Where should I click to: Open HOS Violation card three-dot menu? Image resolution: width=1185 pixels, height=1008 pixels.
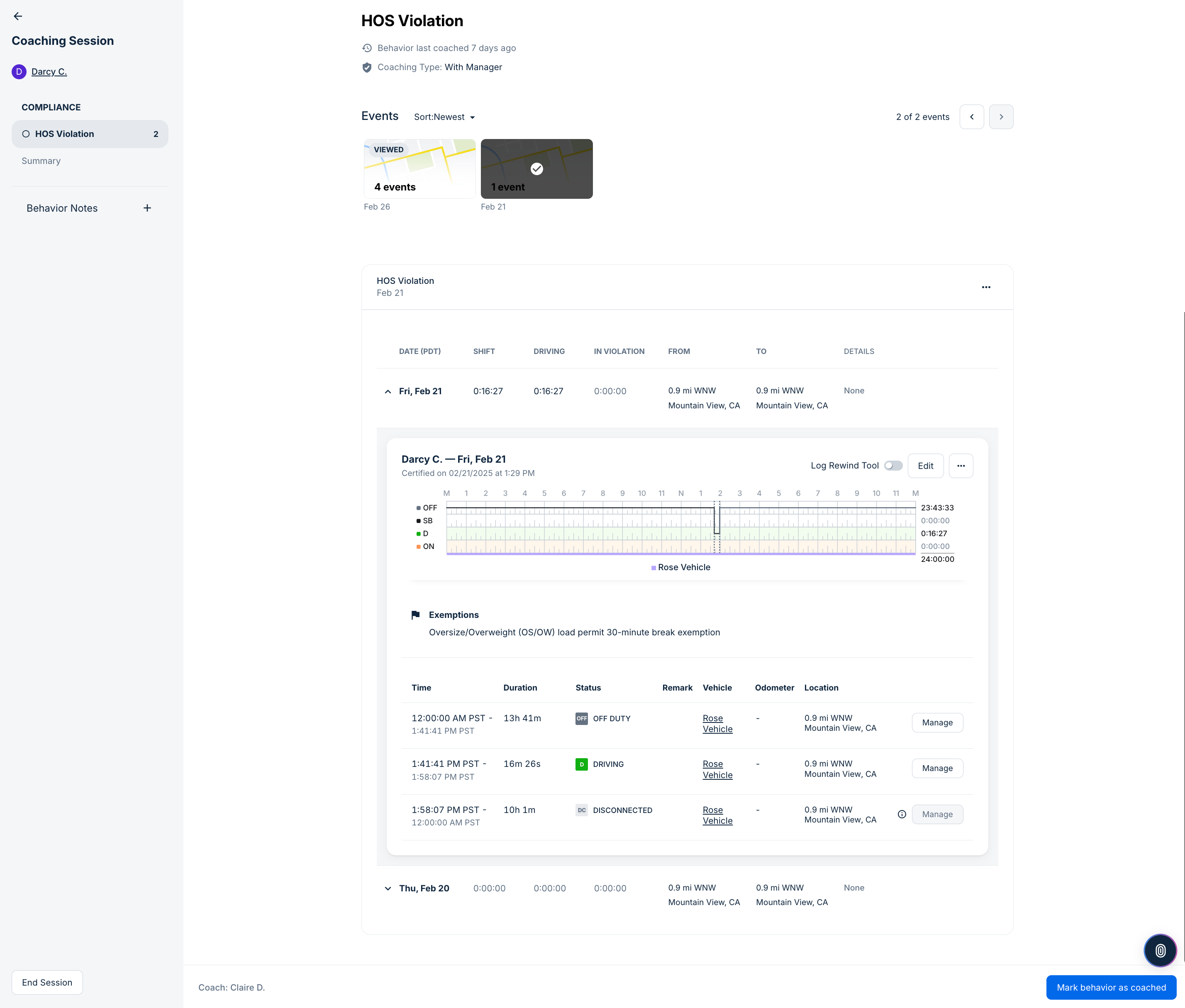985,287
